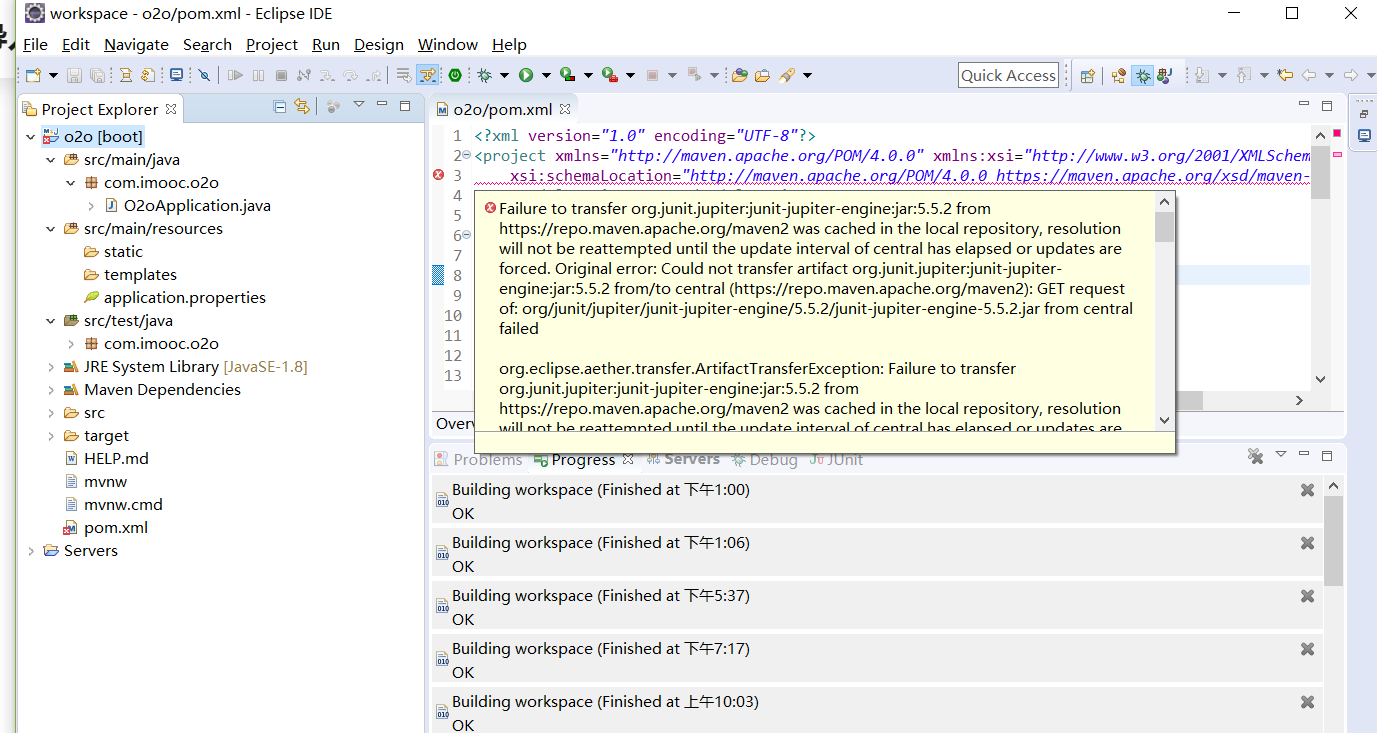Open the New wizard dropdown arrow

point(52,75)
